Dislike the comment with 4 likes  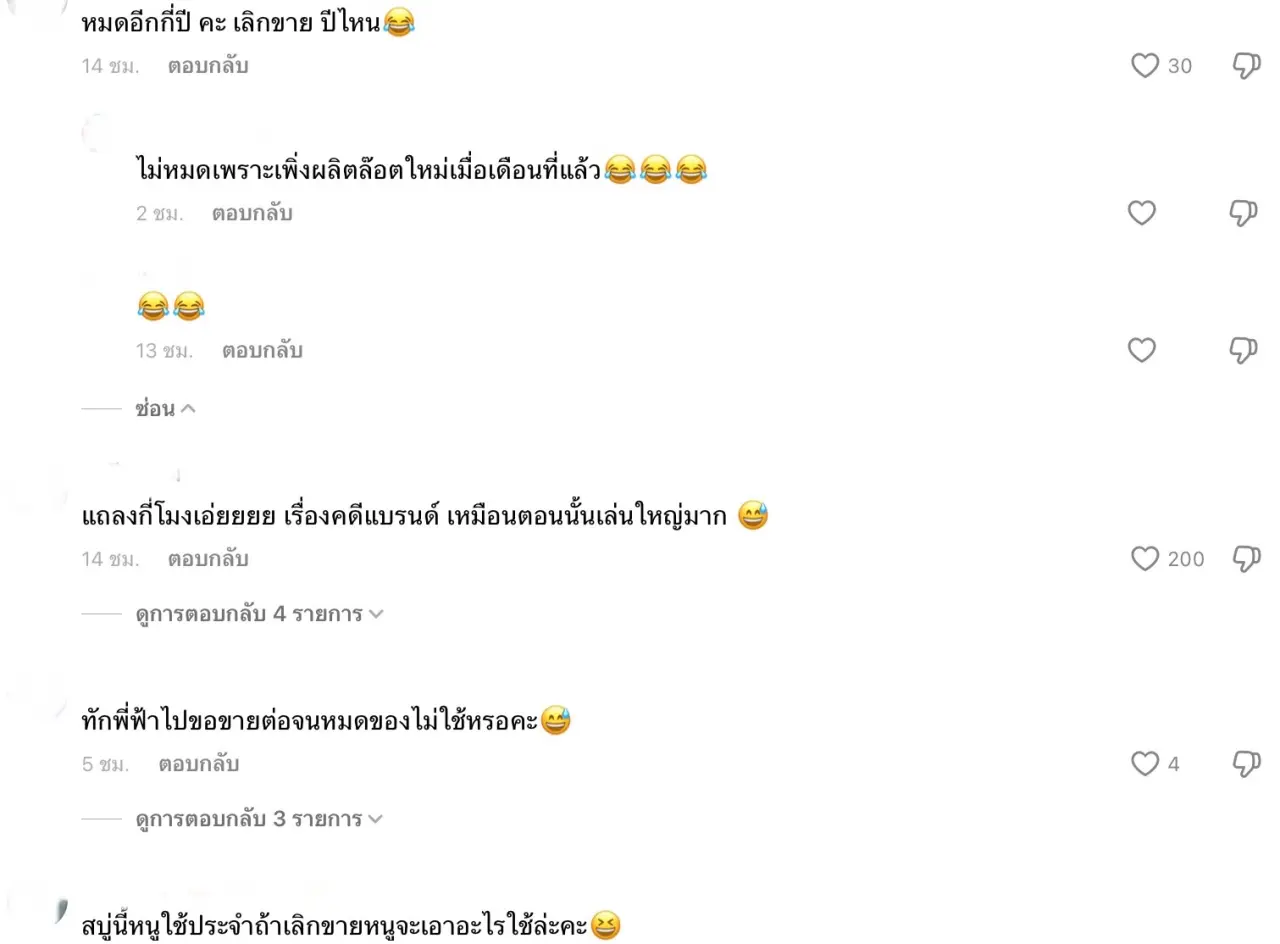pos(1245,764)
